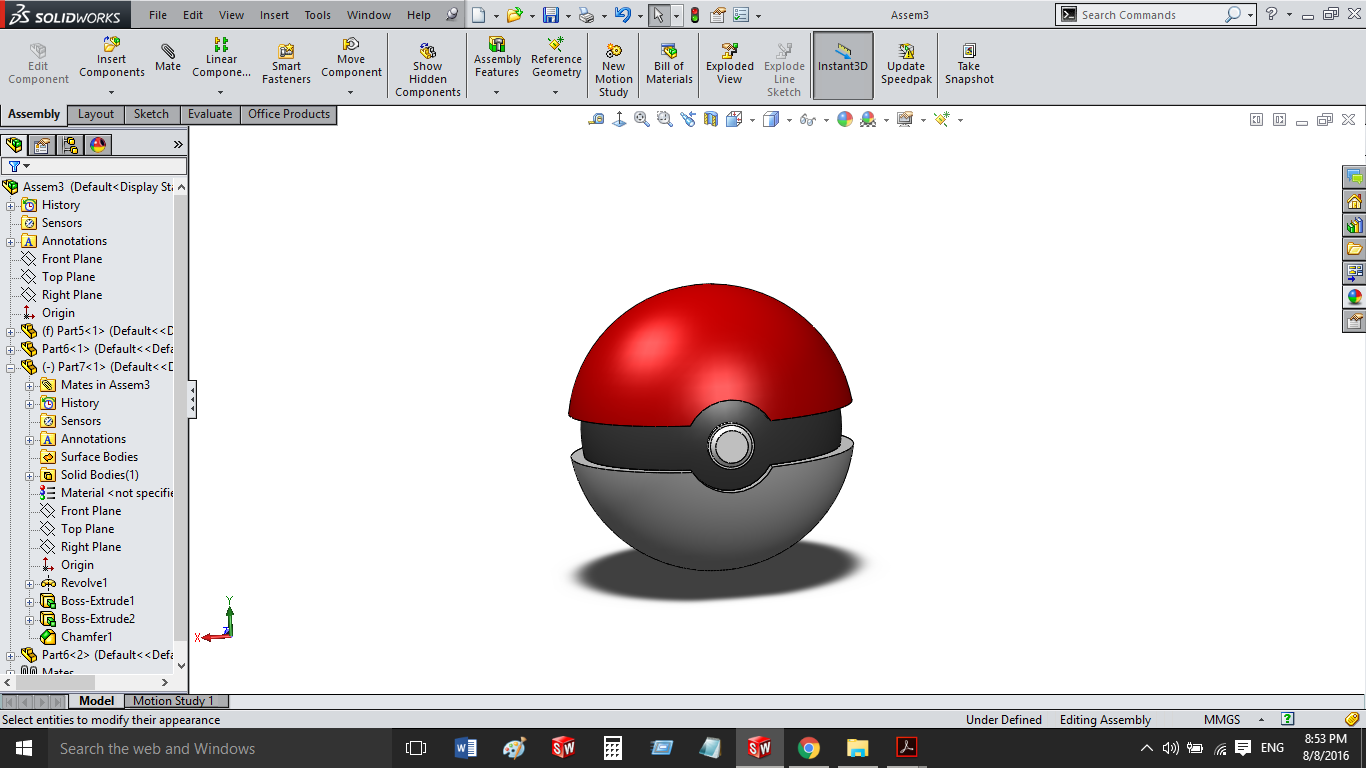
Task: Open Bill of Materials tool
Action: pos(669,65)
